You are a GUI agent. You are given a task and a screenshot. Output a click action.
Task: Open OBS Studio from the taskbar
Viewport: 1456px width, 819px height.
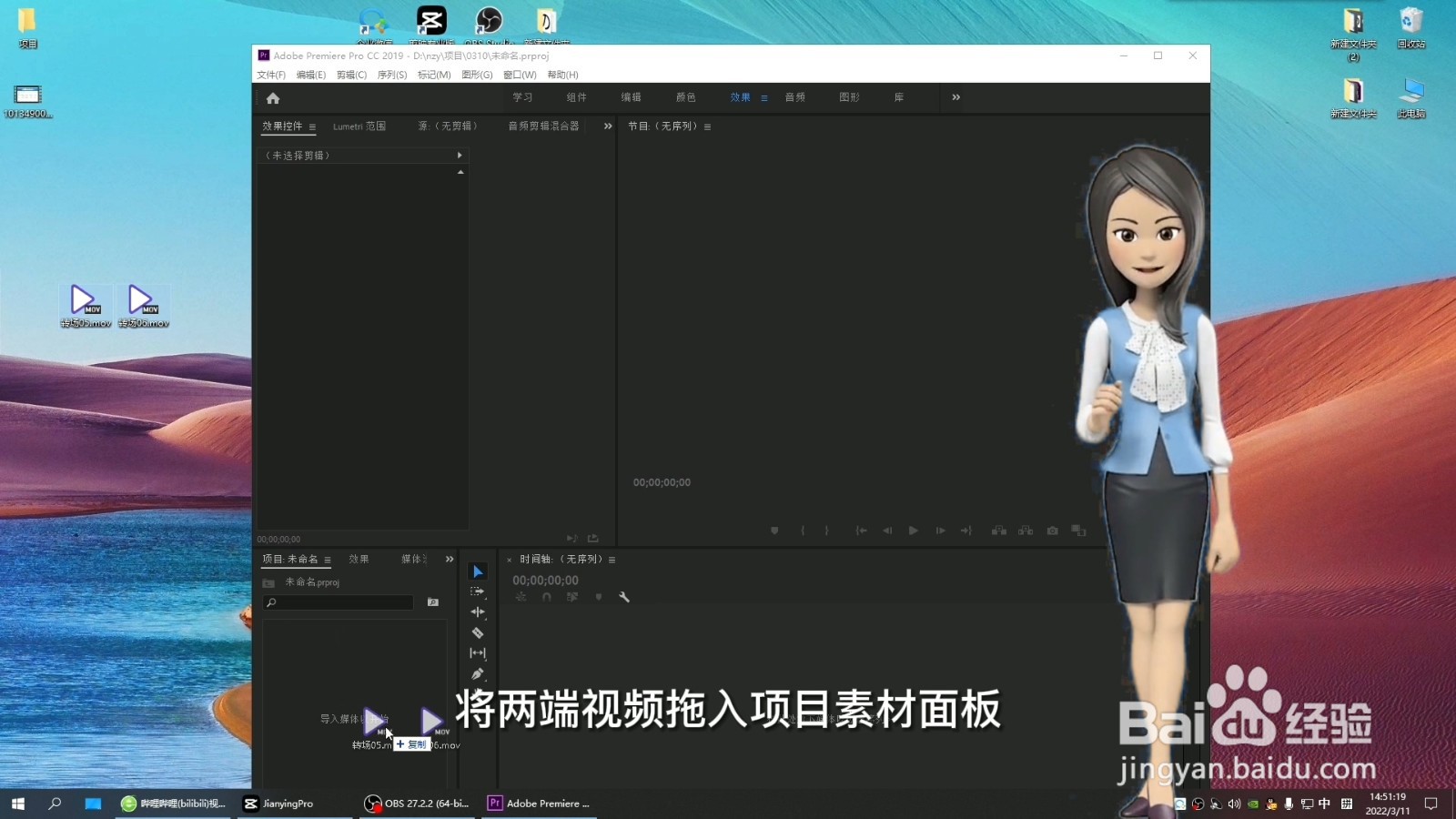pos(417,804)
